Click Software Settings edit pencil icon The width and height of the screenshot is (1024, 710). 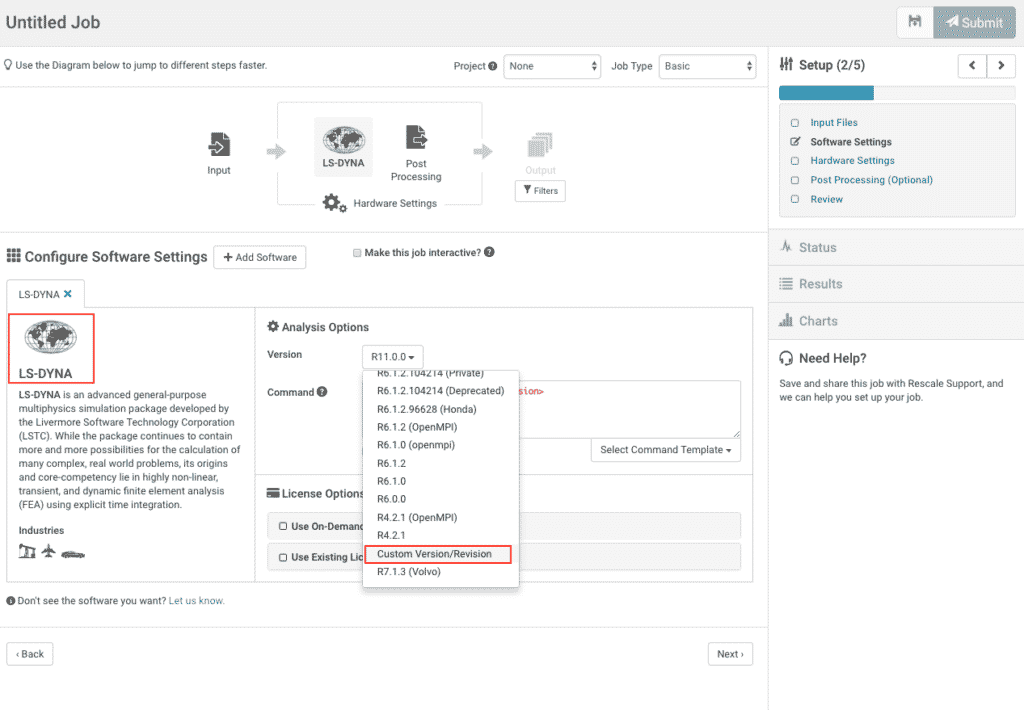click(795, 141)
